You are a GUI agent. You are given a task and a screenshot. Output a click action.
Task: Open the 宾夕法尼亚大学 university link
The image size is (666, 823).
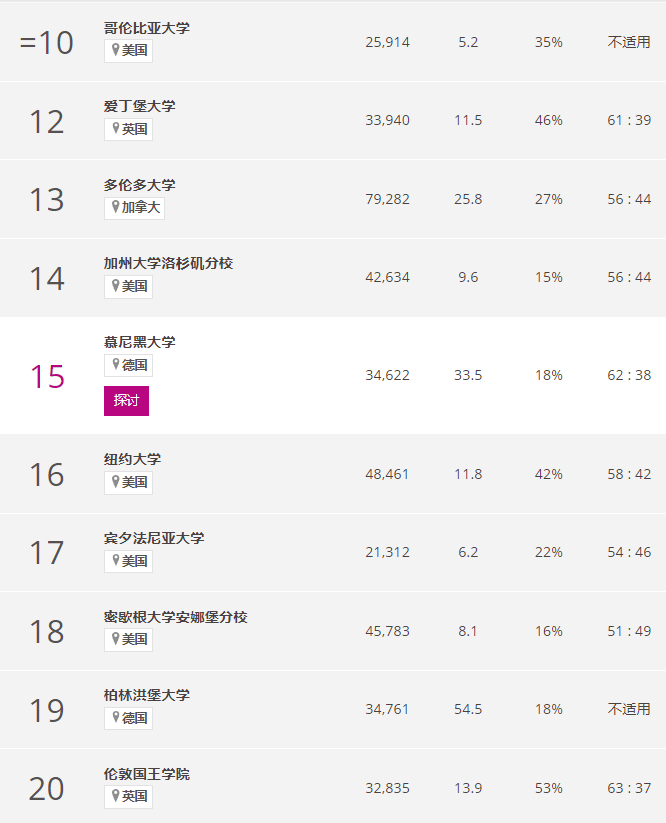[x=154, y=537]
